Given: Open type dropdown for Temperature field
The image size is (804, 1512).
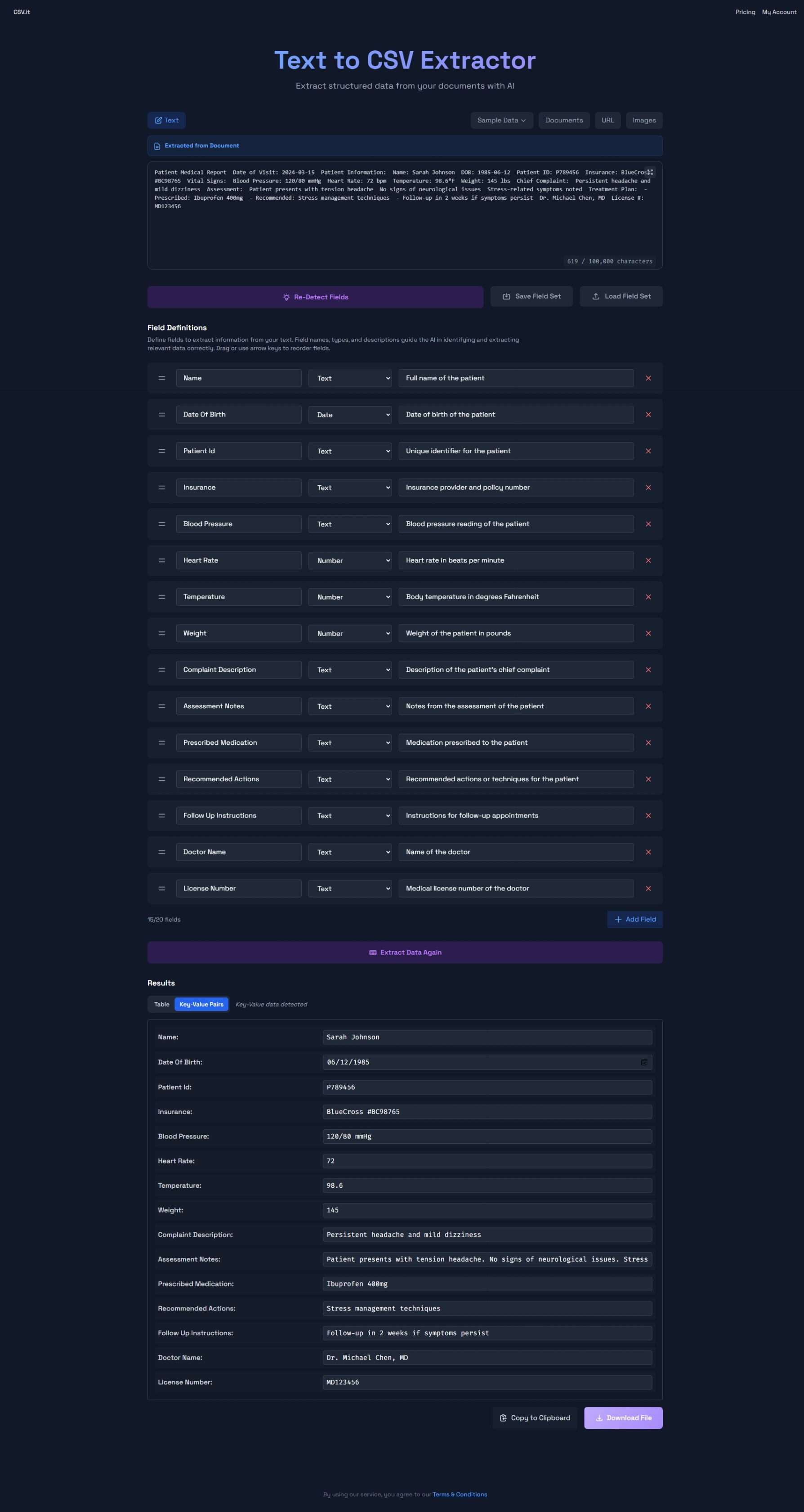Looking at the screenshot, I should (x=350, y=596).
